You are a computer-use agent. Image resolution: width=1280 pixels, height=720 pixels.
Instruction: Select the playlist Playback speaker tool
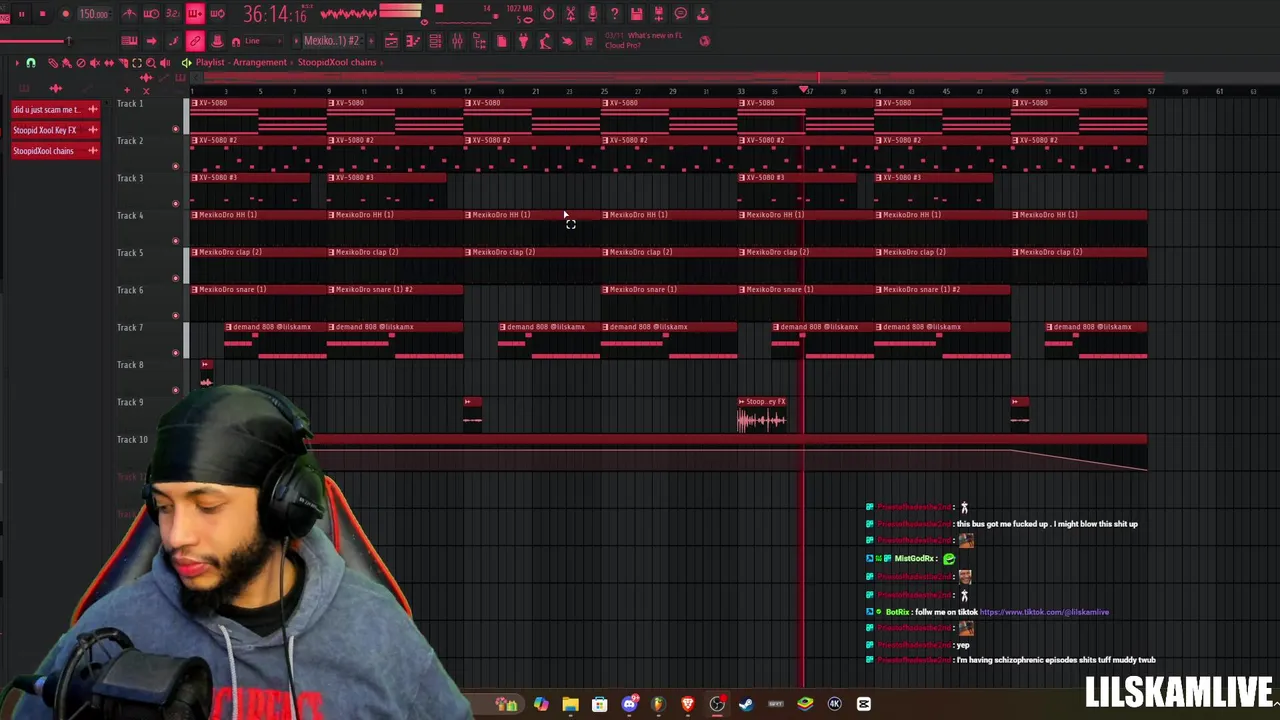pyautogui.click(x=165, y=62)
